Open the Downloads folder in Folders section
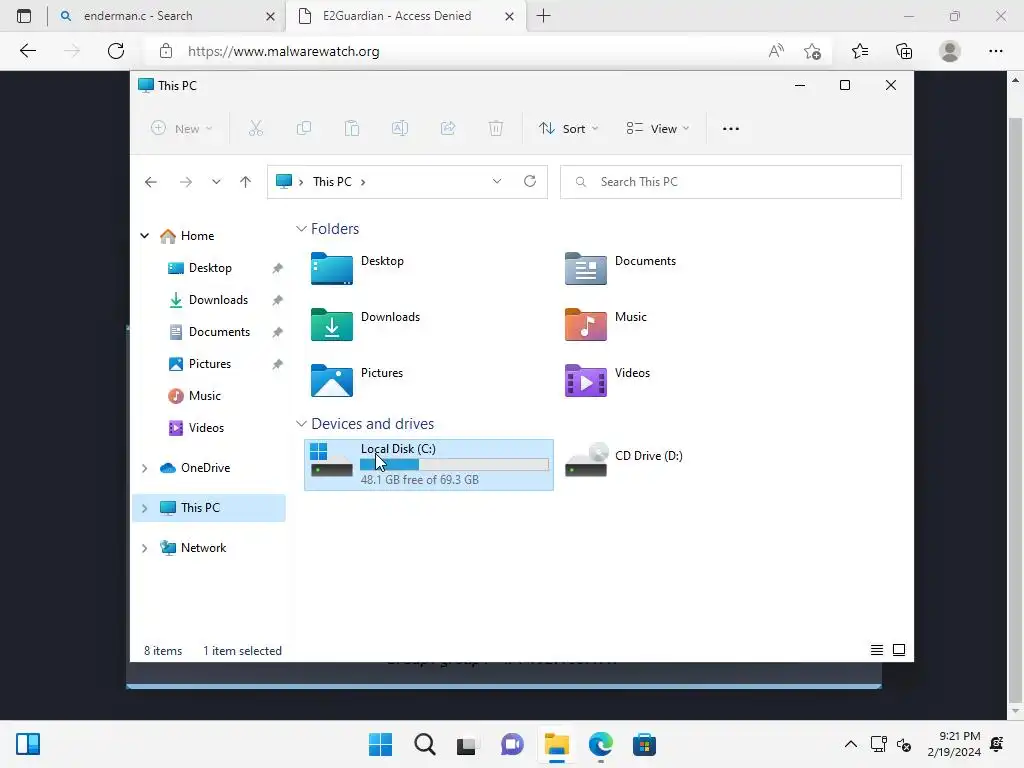1024x768 pixels. click(365, 325)
